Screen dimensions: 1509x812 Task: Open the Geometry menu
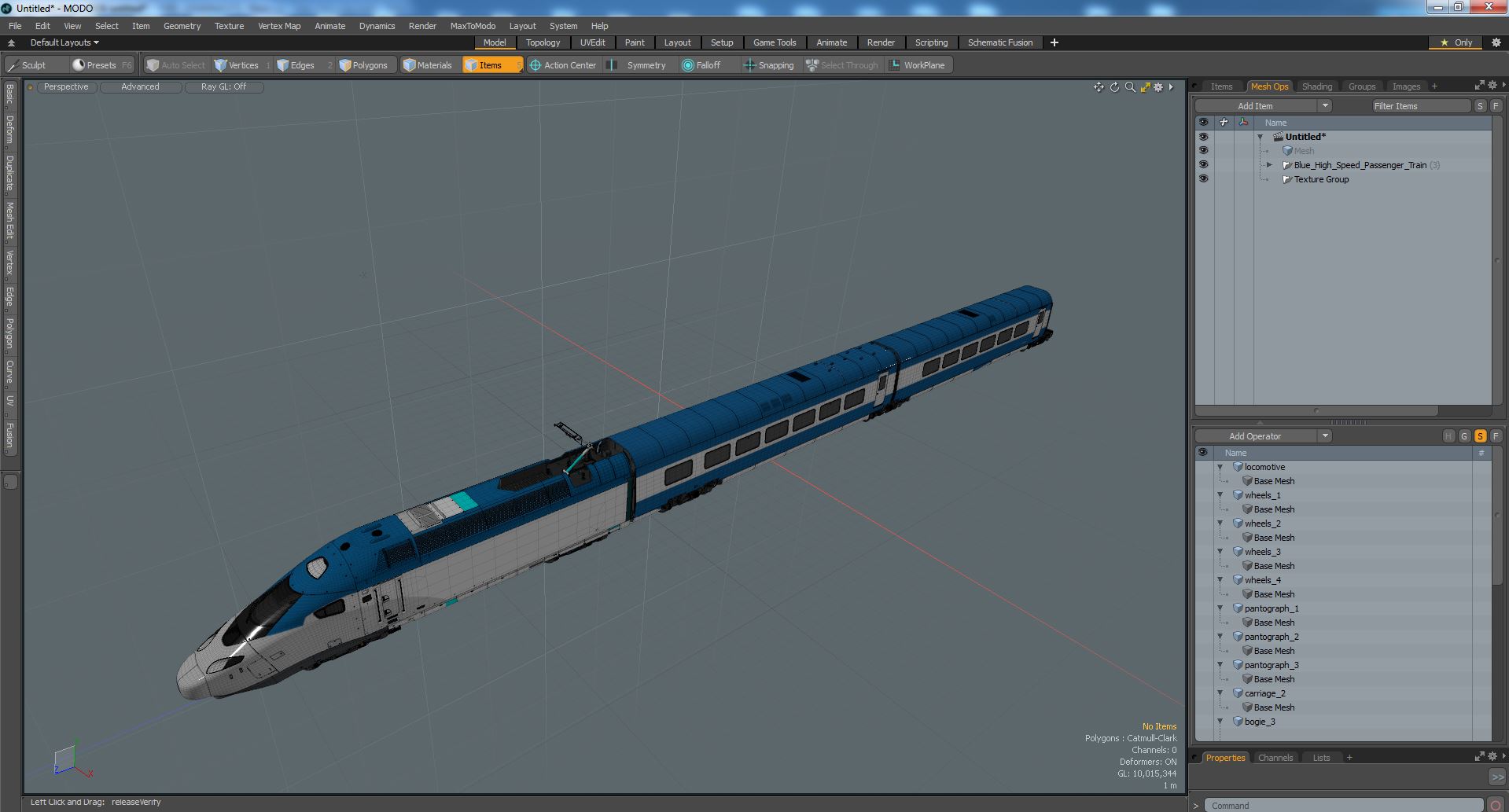tap(182, 26)
